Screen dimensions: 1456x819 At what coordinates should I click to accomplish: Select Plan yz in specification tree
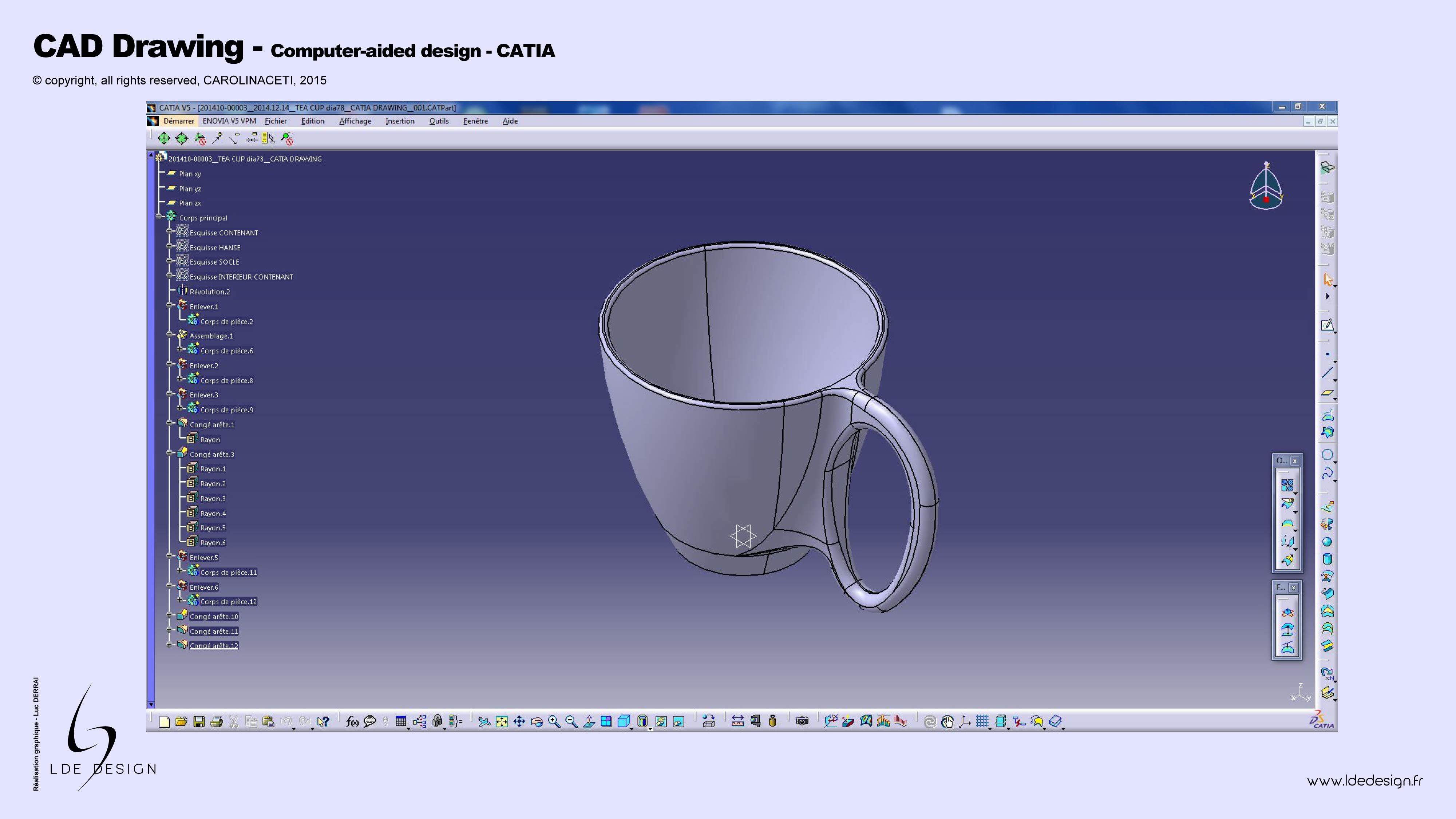[x=190, y=189]
